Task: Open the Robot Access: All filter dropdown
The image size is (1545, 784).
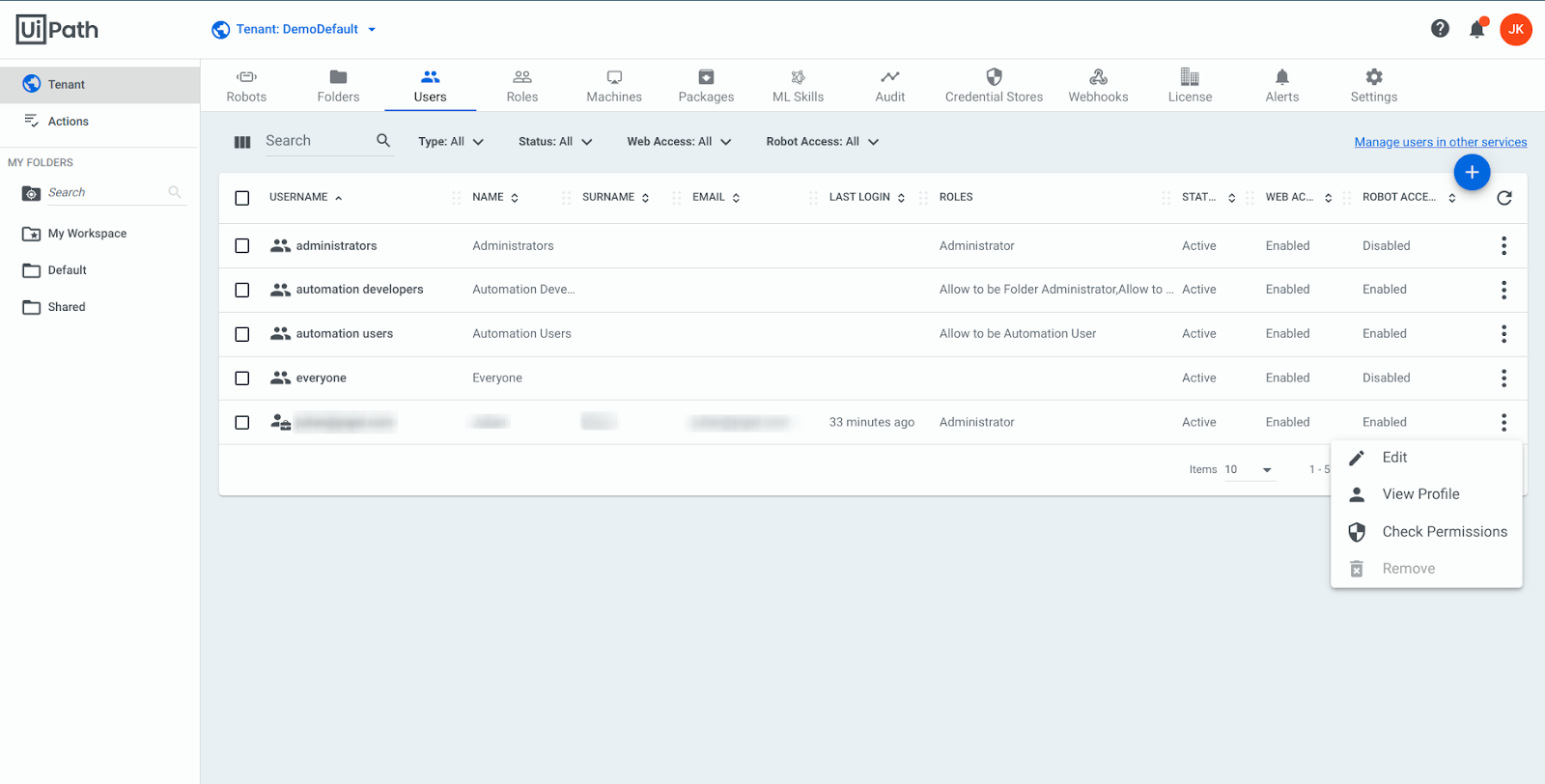Action: (823, 141)
